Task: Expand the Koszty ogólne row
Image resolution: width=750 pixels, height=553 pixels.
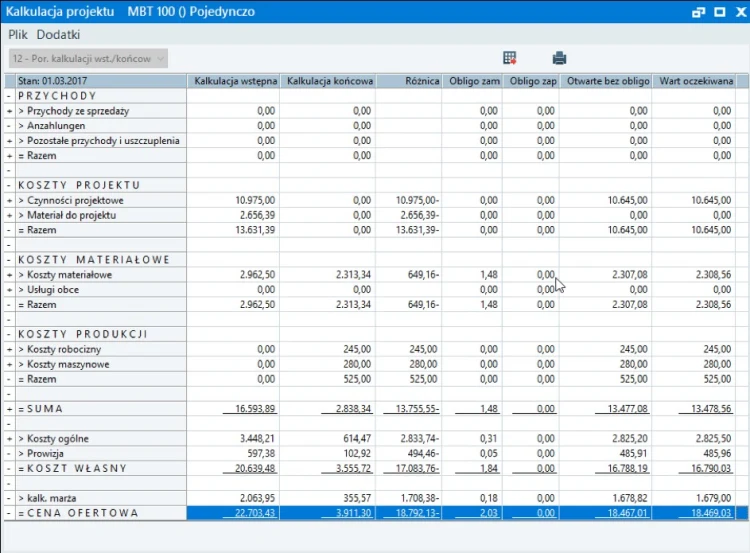Action: (x=9, y=438)
